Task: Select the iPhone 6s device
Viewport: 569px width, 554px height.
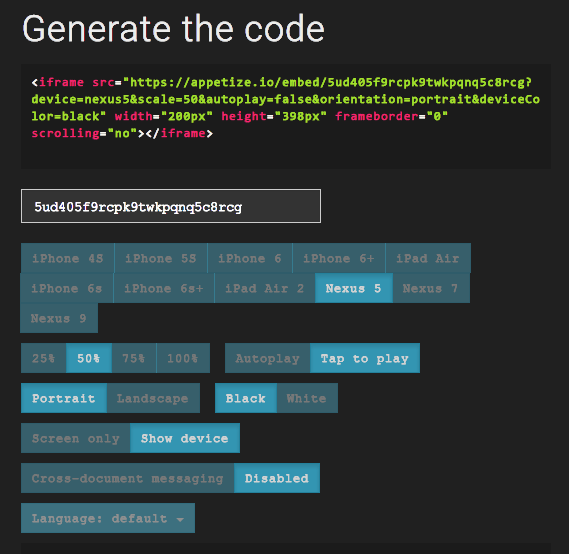Action: click(67, 288)
